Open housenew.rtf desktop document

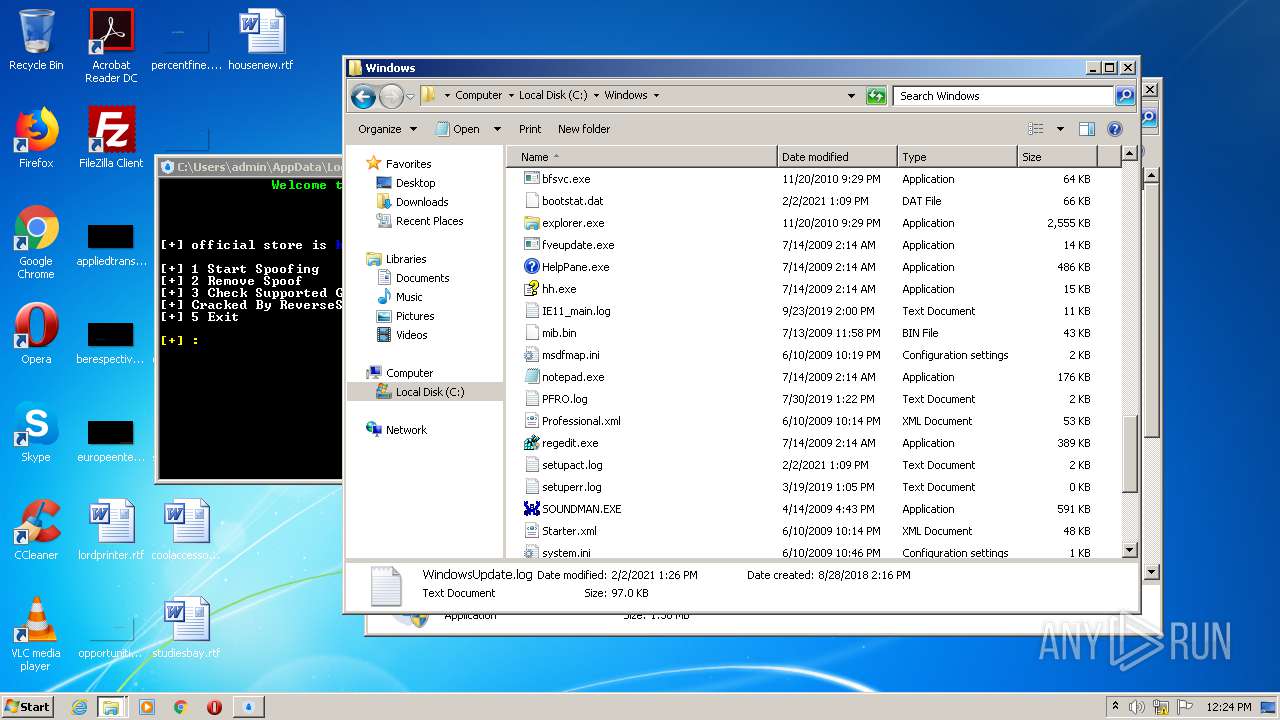(261, 41)
